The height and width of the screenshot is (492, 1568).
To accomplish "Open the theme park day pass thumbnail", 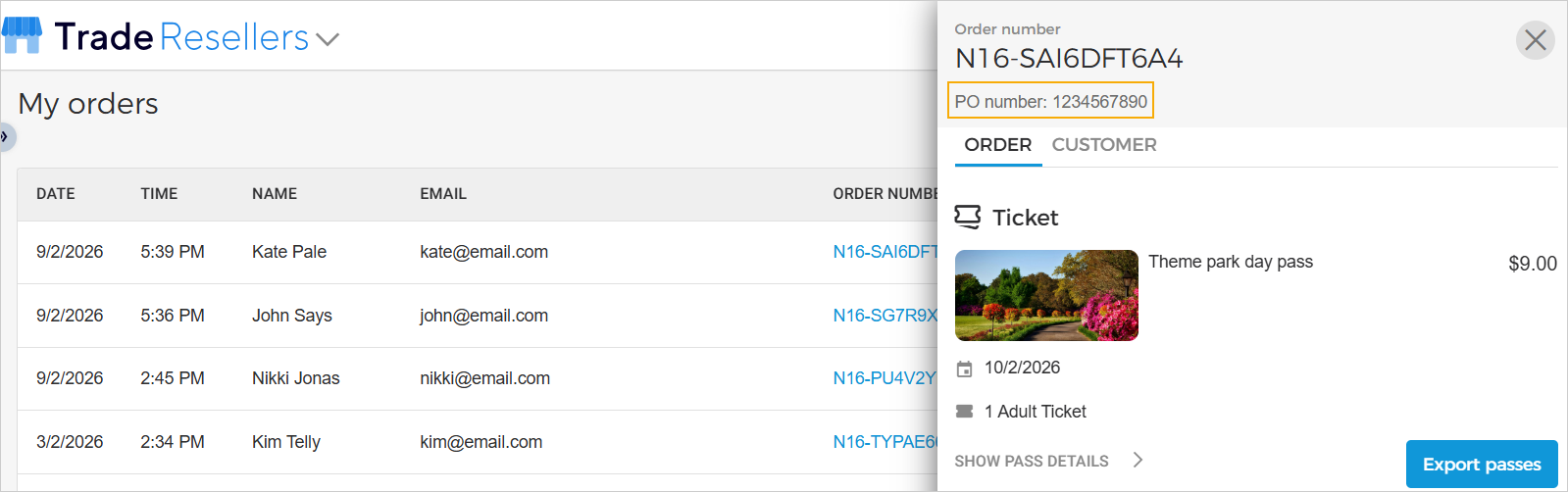I will [x=1045, y=295].
